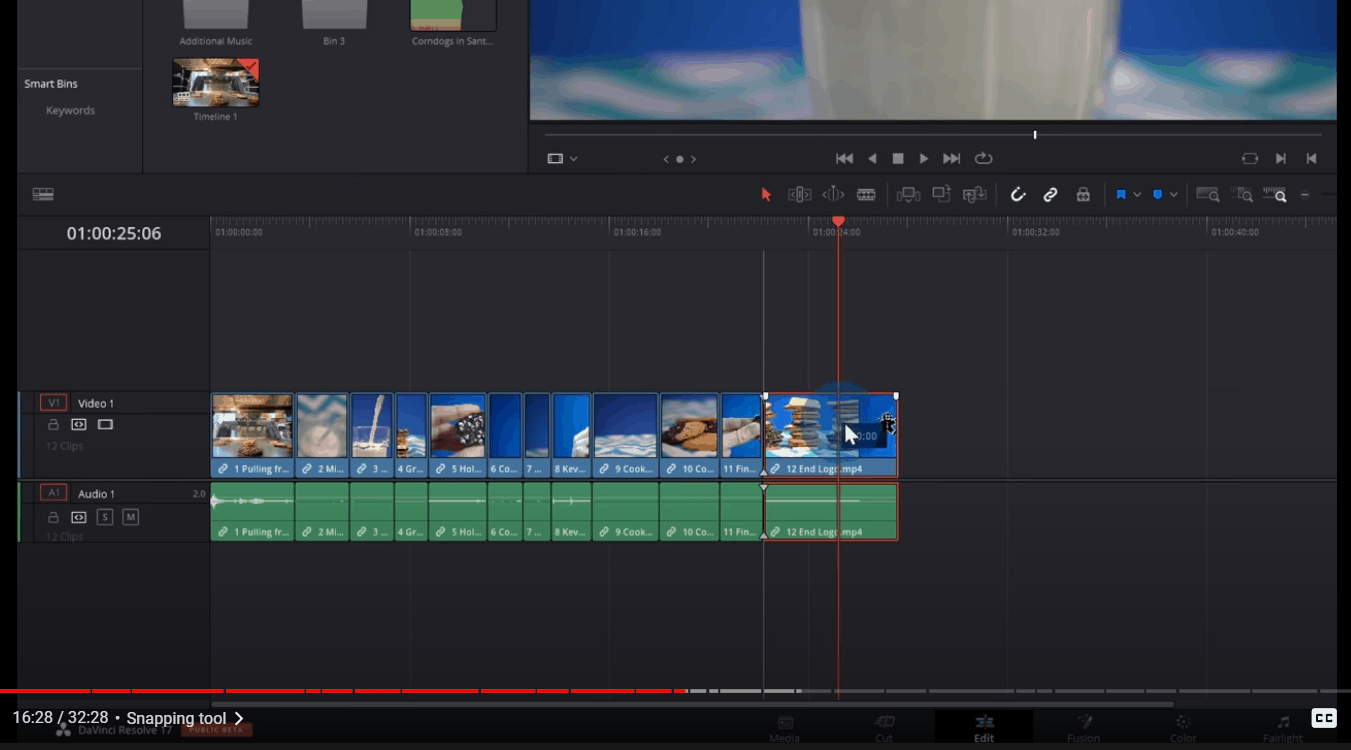
Task: Click the Full Extent Zoom icon
Action: click(1208, 195)
